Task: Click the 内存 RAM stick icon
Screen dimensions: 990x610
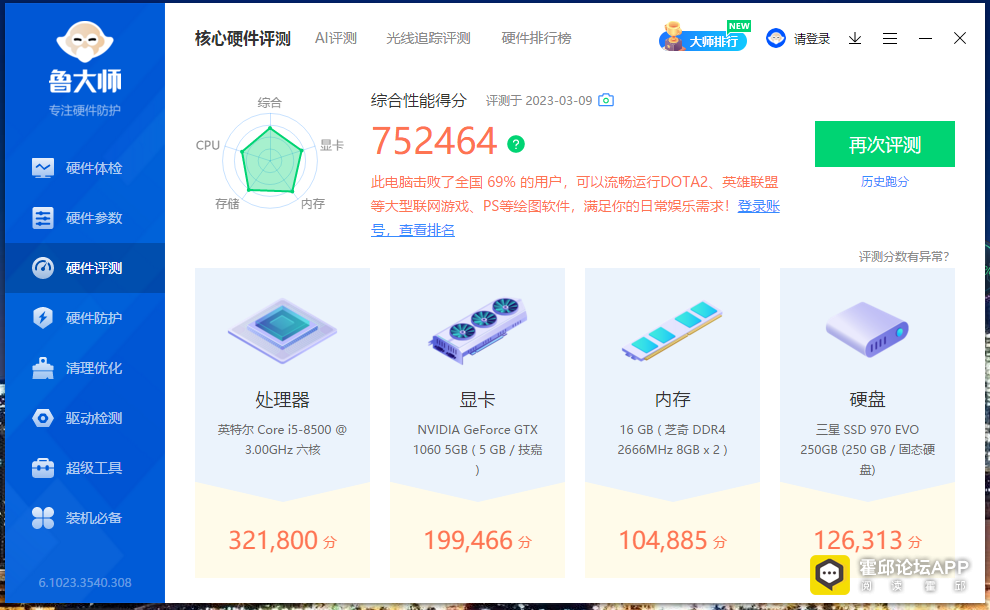Action: 672,330
